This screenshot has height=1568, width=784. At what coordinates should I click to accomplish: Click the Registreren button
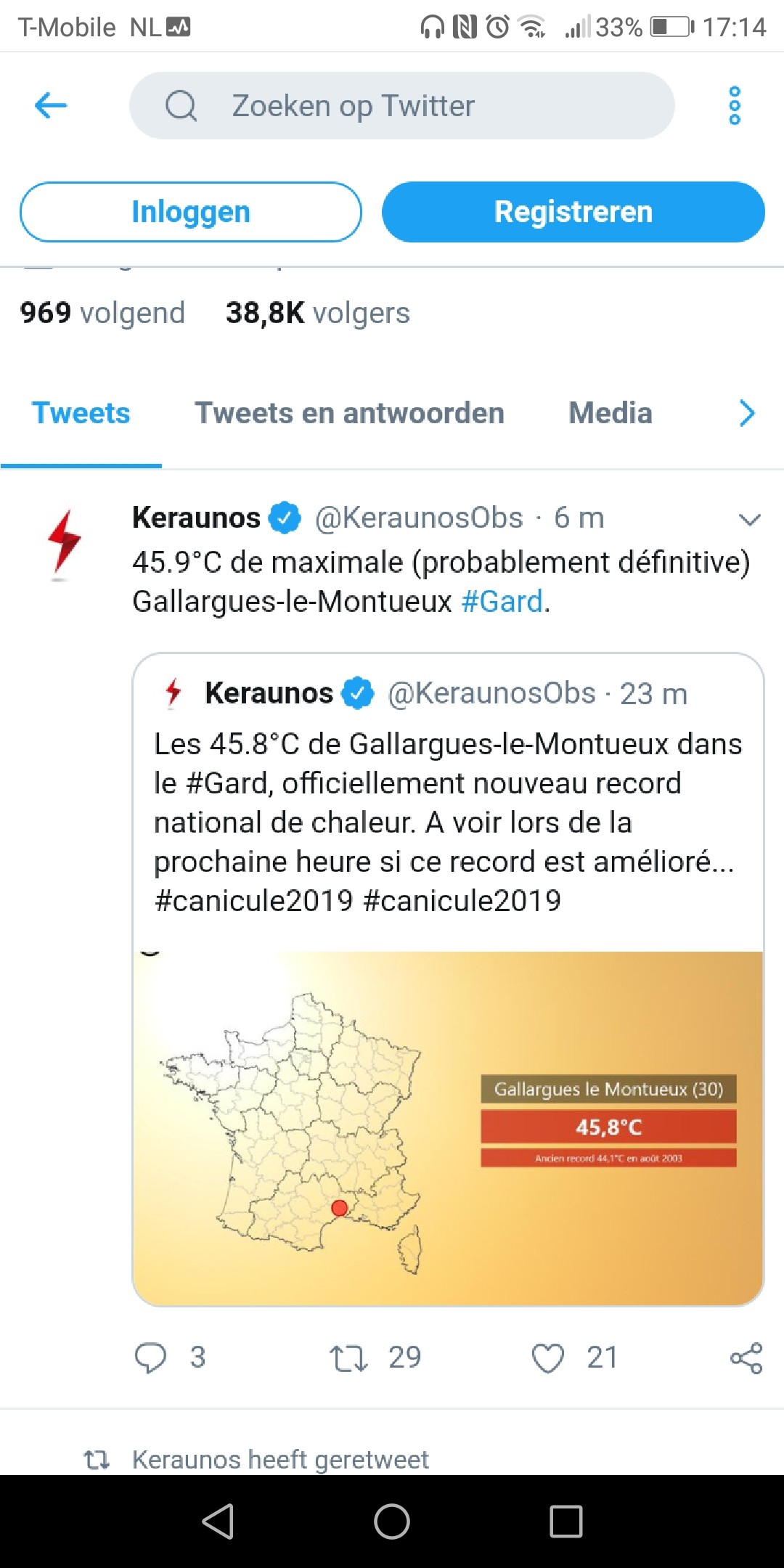573,212
